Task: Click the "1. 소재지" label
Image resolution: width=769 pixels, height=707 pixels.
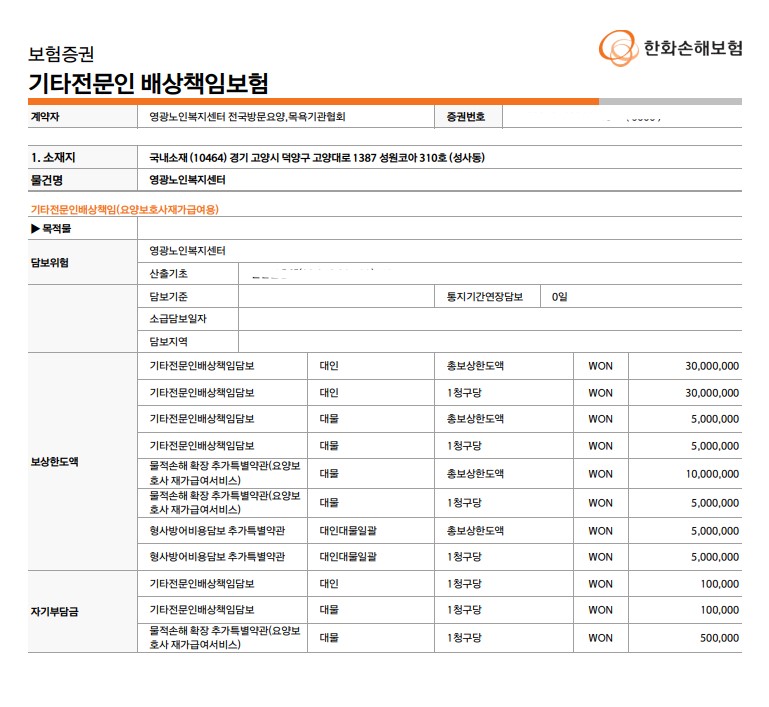Action: coord(53,157)
